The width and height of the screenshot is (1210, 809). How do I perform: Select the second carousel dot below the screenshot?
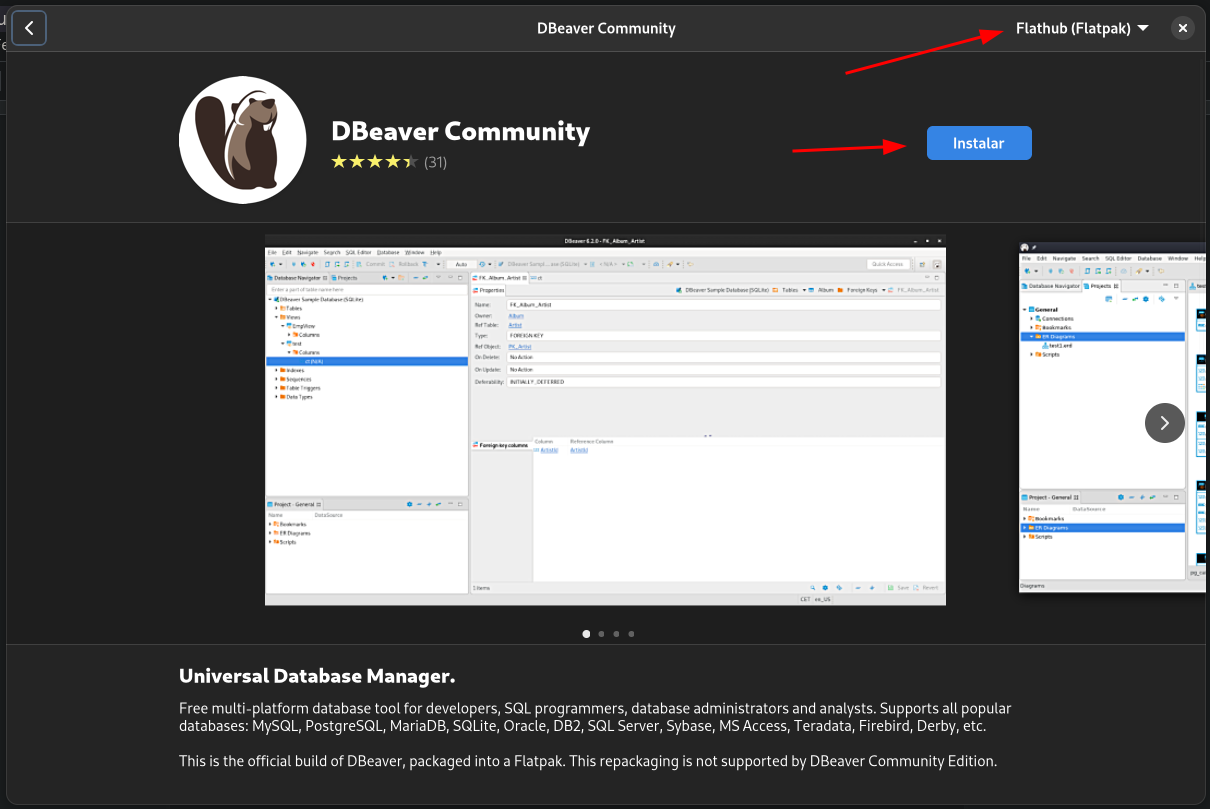[601, 634]
